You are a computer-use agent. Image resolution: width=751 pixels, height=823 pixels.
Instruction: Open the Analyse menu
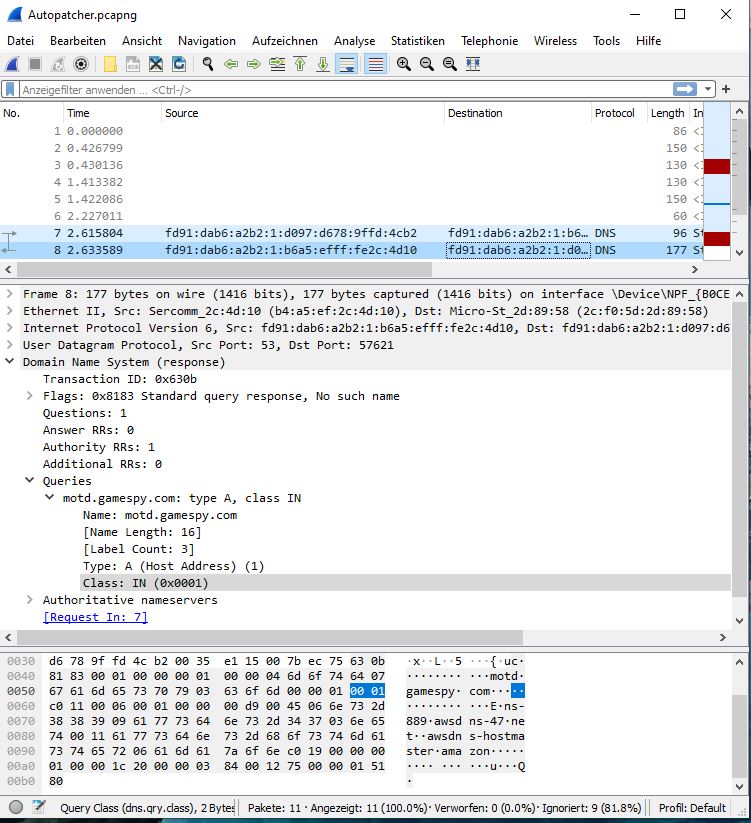pos(354,41)
